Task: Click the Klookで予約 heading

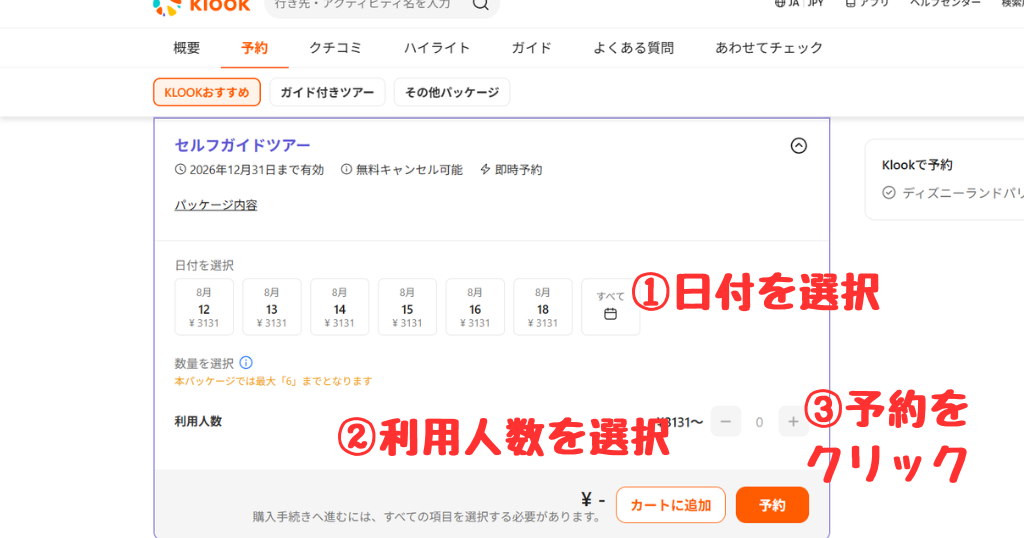Action: coord(917,165)
